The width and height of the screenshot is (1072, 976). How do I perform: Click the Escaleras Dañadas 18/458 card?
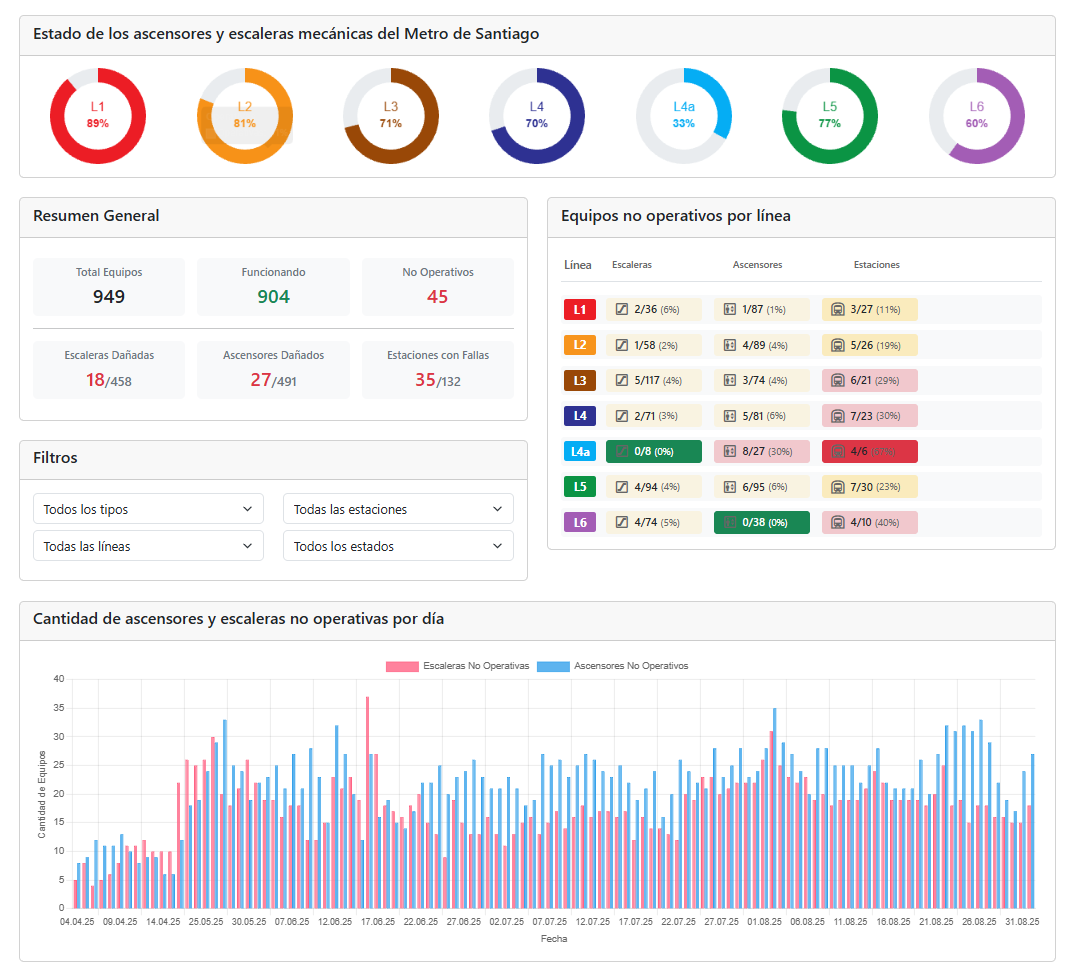(x=109, y=370)
